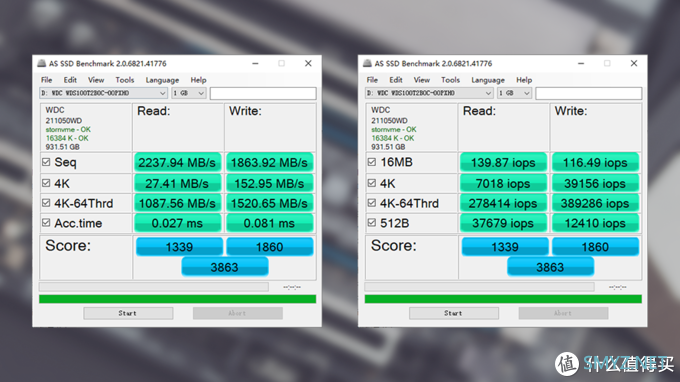Click the 4K write value 152.95 MB/s
Image resolution: width=680 pixels, height=382 pixels.
click(x=269, y=183)
